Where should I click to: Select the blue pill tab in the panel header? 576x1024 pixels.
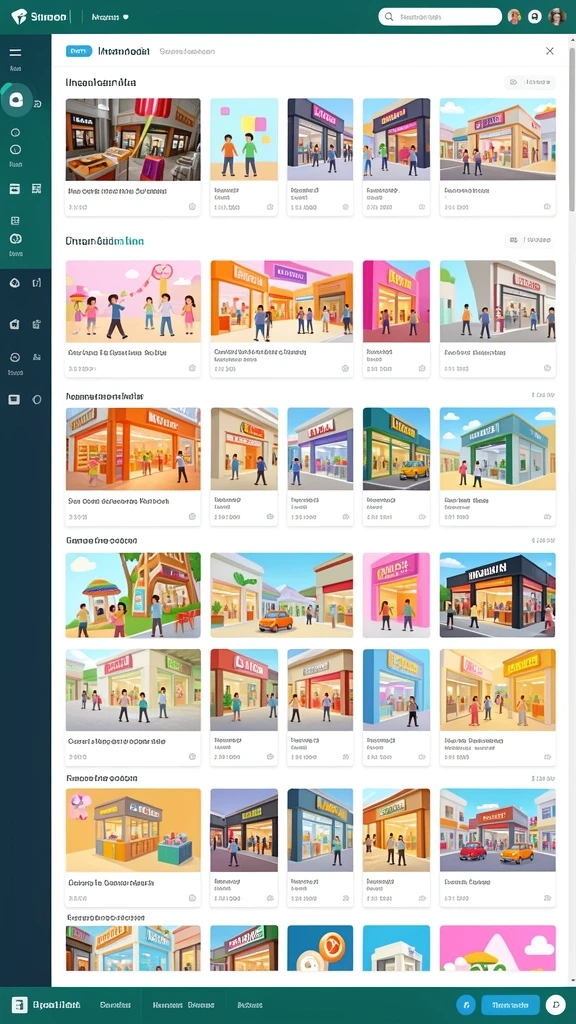coord(79,51)
